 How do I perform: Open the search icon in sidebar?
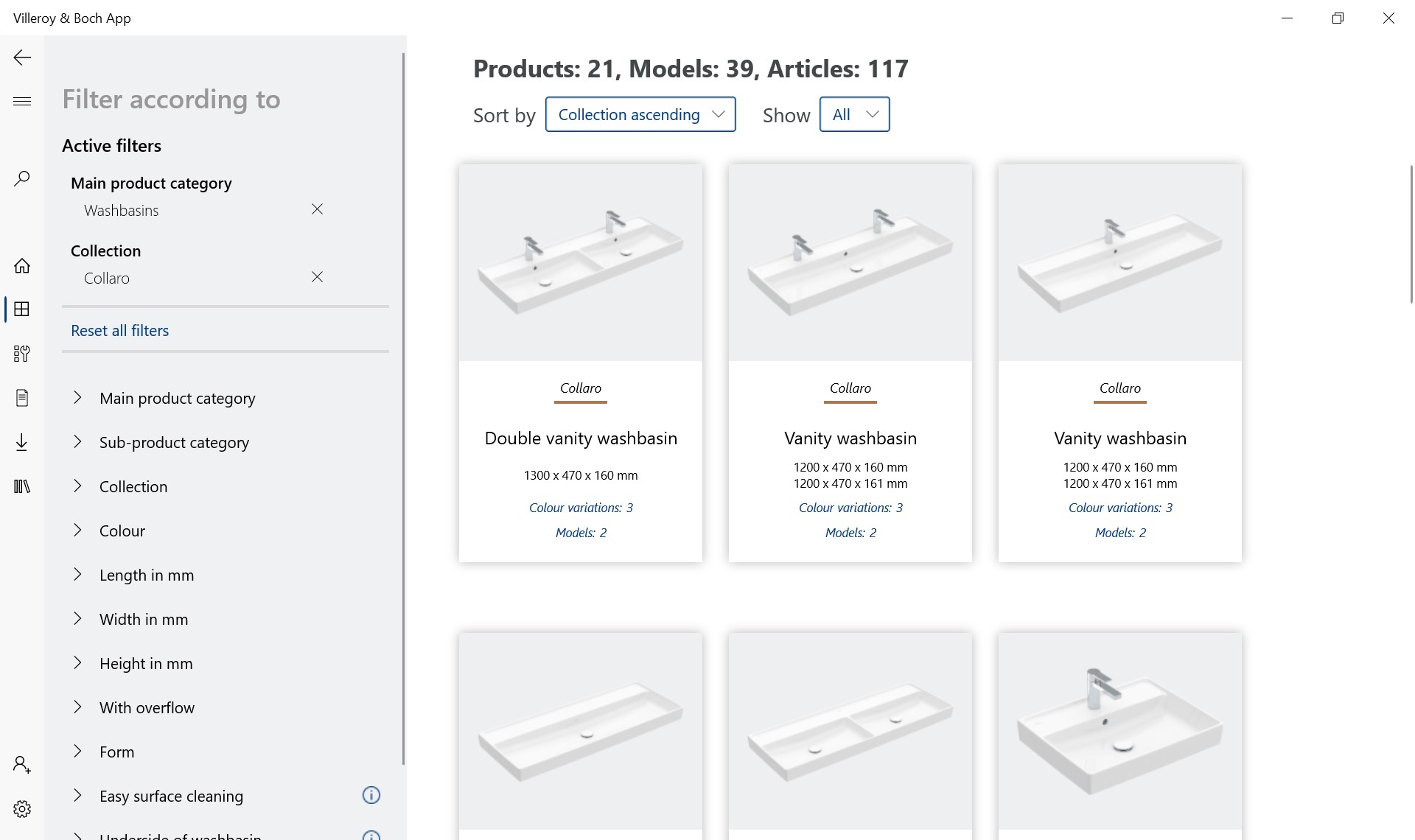(x=22, y=178)
